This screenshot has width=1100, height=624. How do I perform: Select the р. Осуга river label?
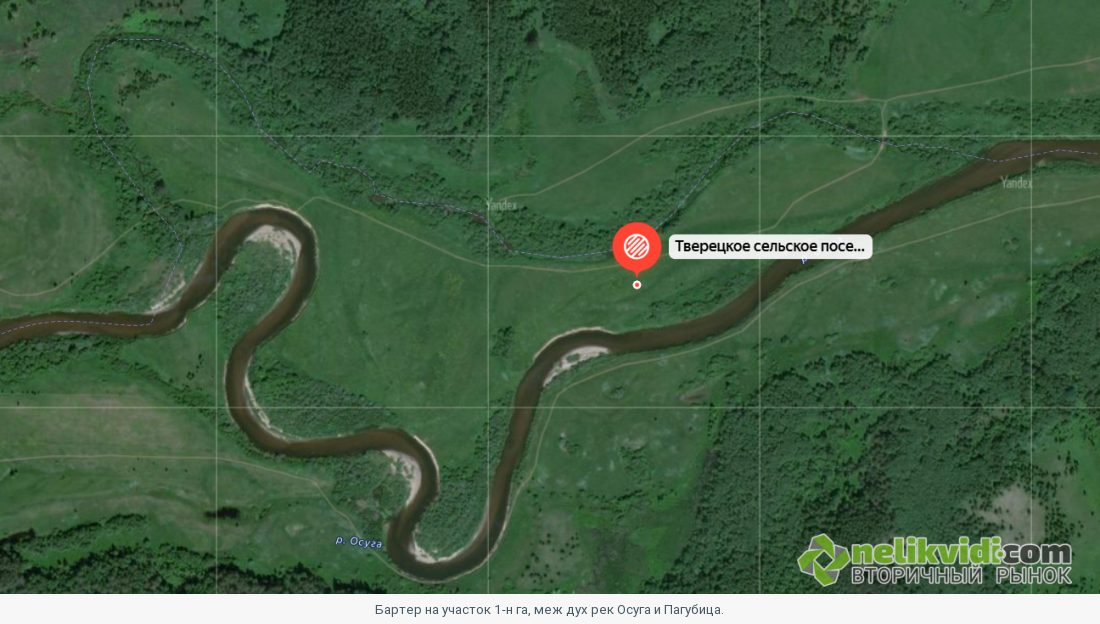[358, 542]
